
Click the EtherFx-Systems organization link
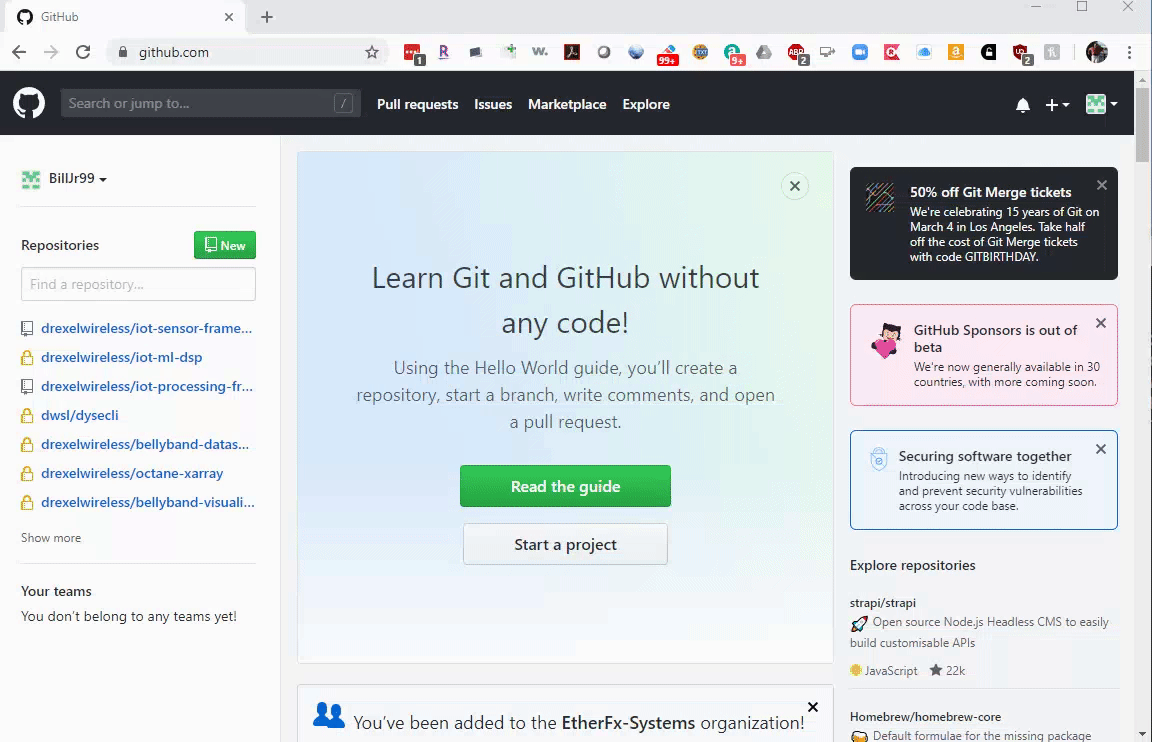[628, 723]
